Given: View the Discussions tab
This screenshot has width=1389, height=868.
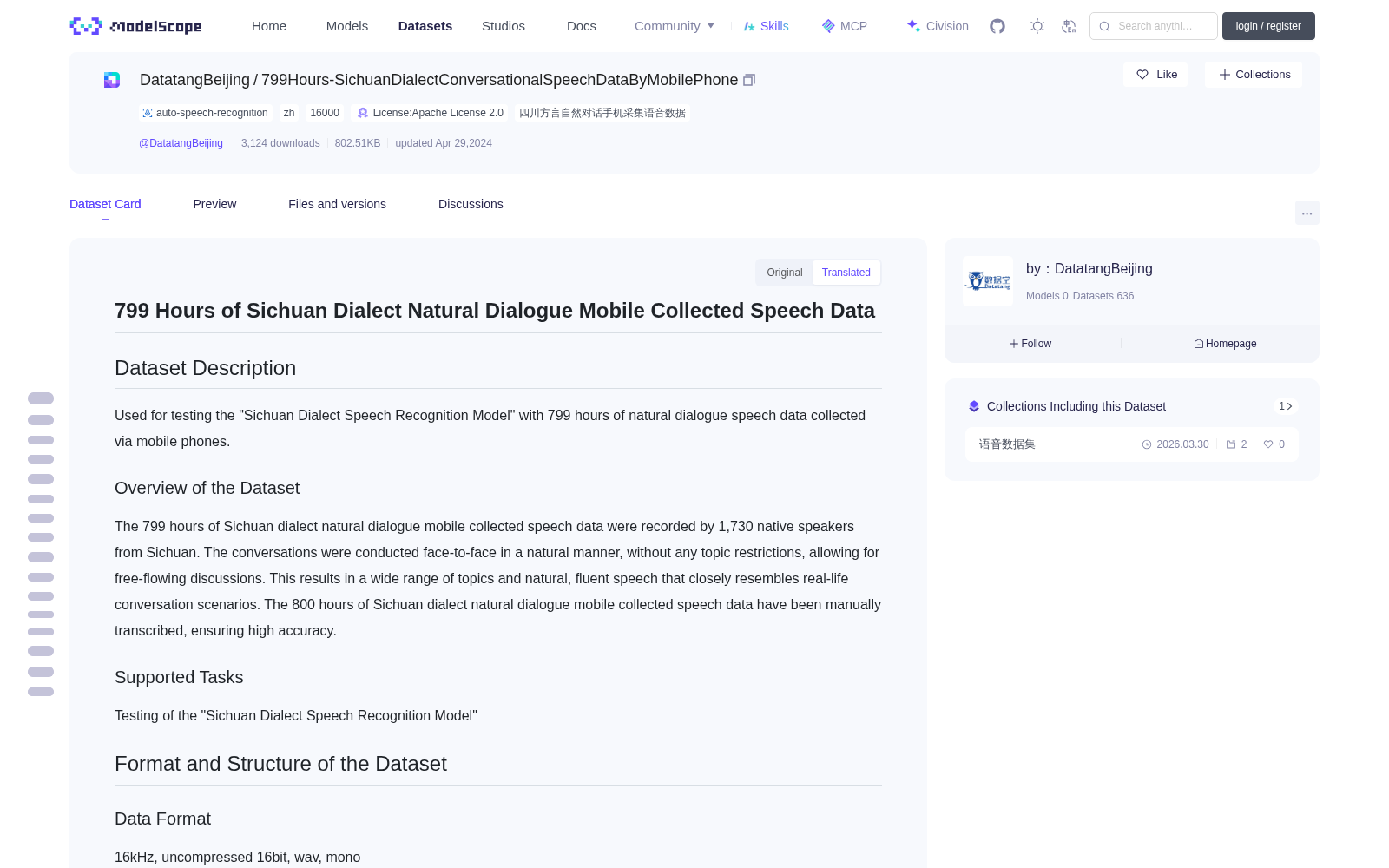Looking at the screenshot, I should click(x=471, y=204).
